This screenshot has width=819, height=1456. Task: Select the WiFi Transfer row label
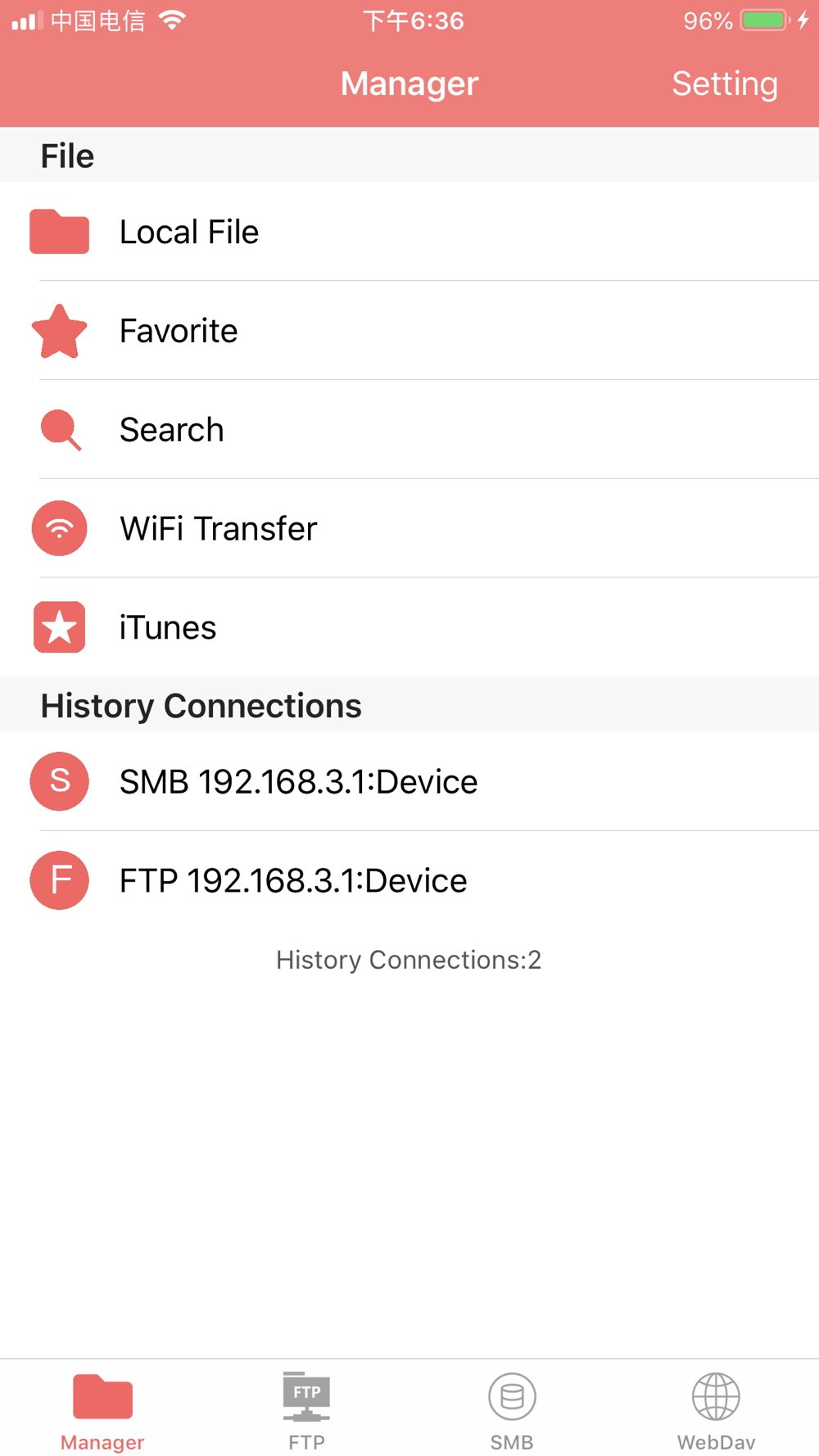[x=218, y=528]
